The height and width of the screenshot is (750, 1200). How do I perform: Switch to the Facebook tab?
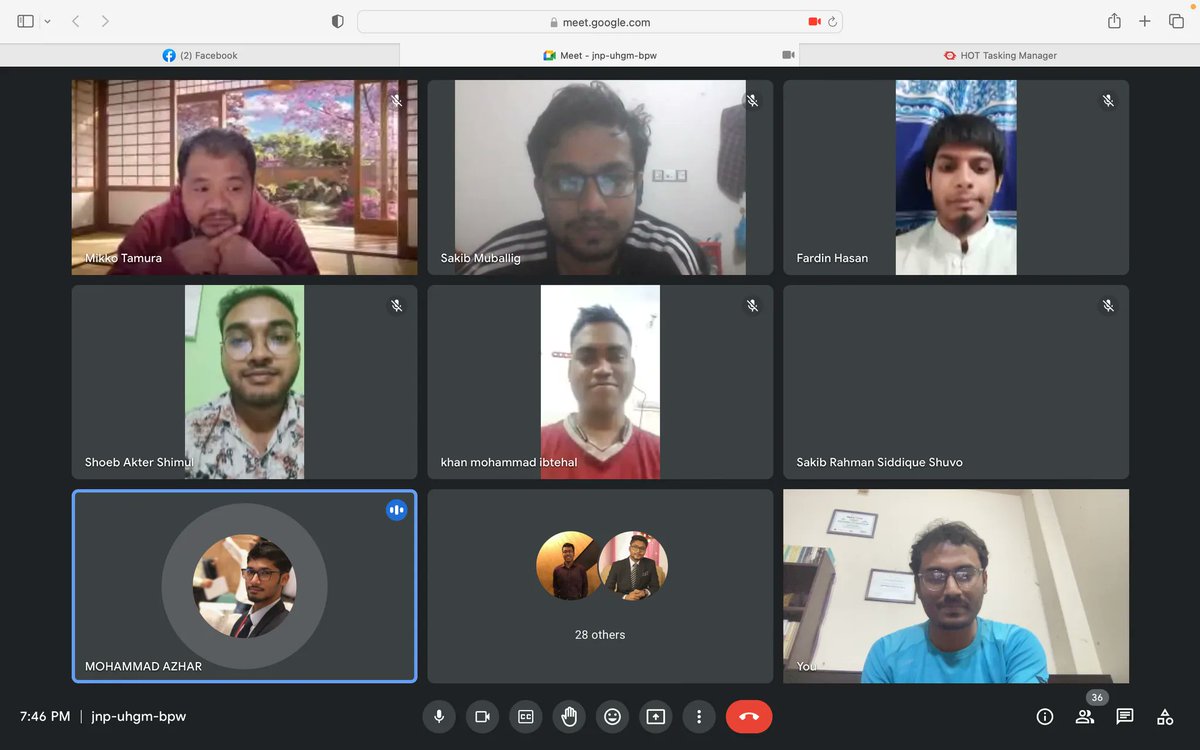pyautogui.click(x=200, y=55)
